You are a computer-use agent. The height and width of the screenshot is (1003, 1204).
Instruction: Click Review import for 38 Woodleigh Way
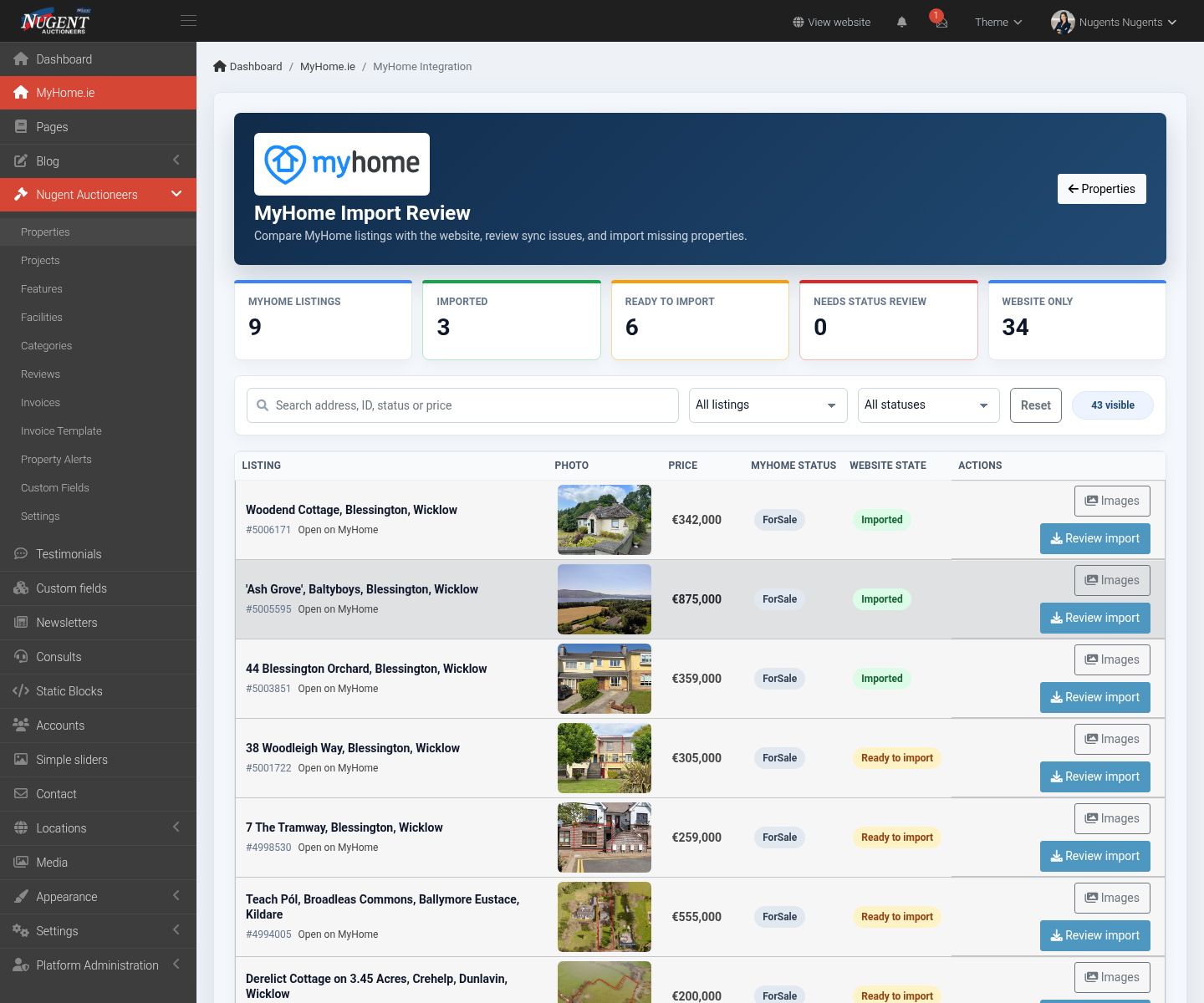[x=1094, y=777]
